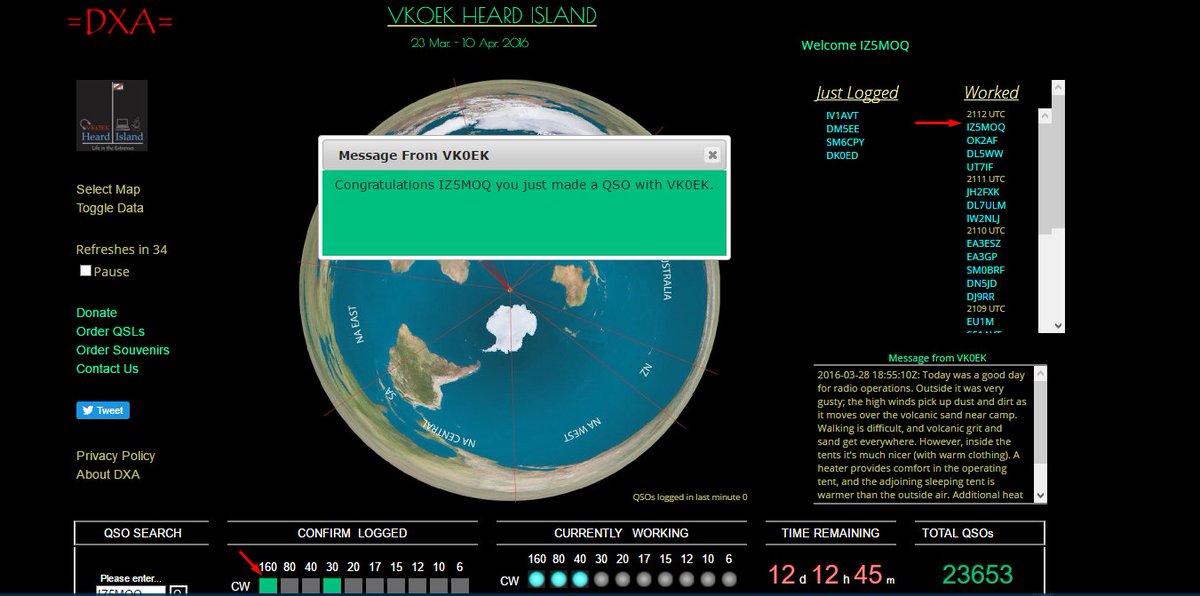Screen dimensions: 1200x596
Task: Click the Confirm Logged CW 30 green box
Action: (332, 586)
